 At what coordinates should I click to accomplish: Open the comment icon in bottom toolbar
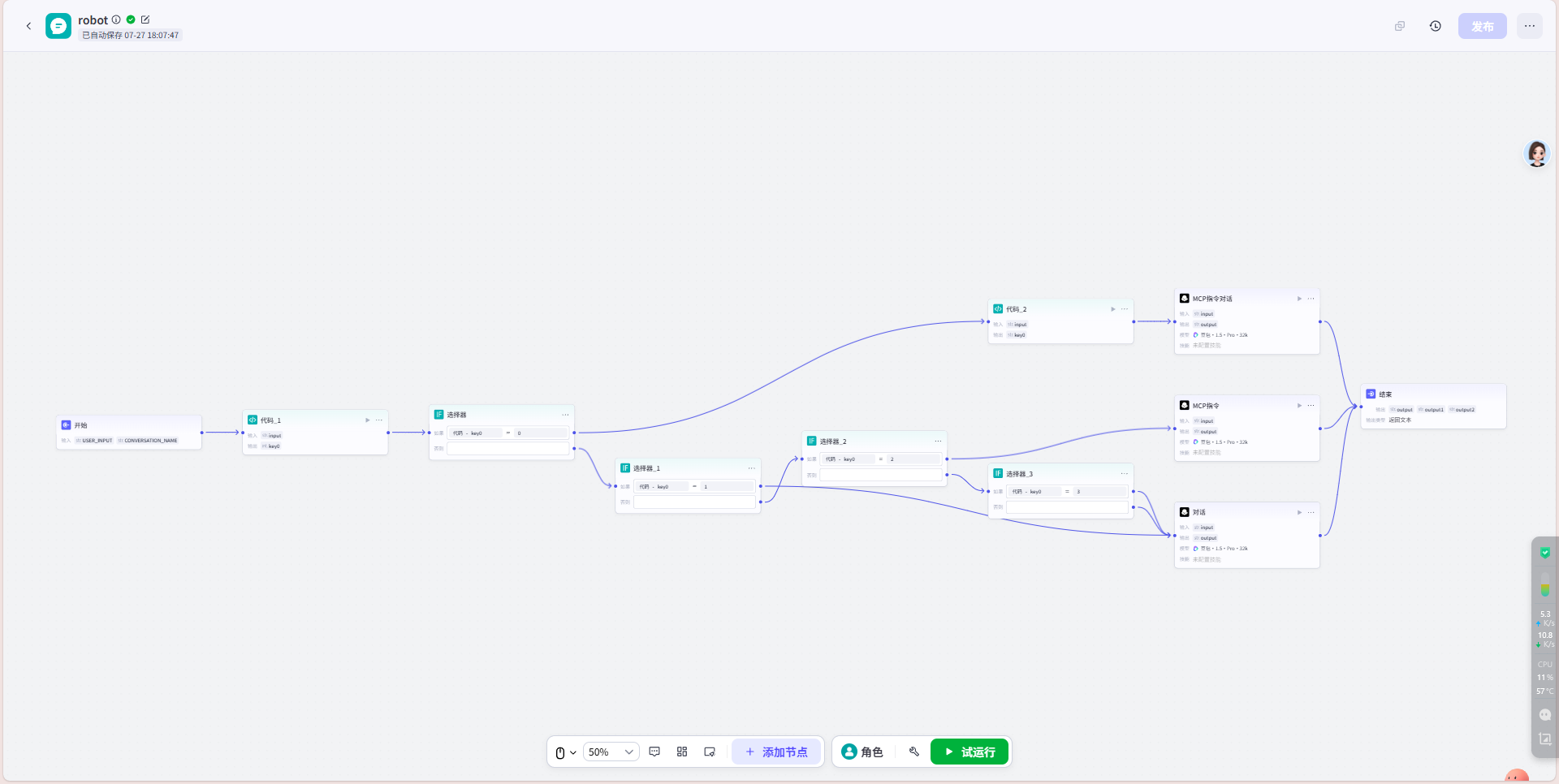pyautogui.click(x=654, y=752)
